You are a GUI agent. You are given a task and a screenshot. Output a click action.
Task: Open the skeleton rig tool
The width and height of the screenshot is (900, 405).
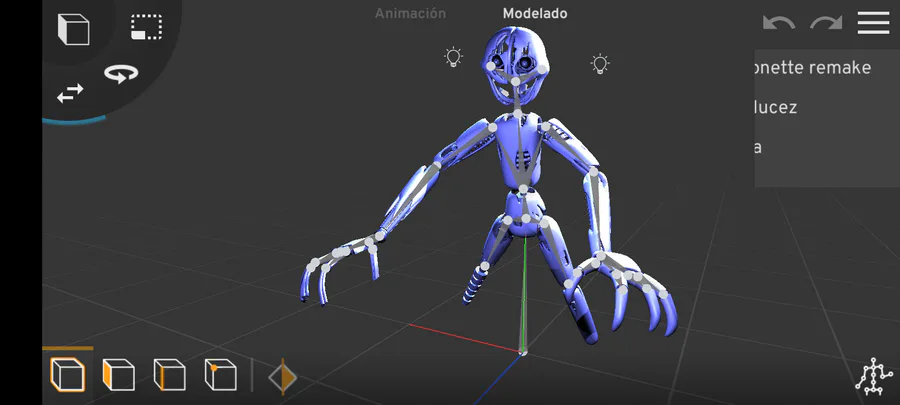[x=874, y=376]
